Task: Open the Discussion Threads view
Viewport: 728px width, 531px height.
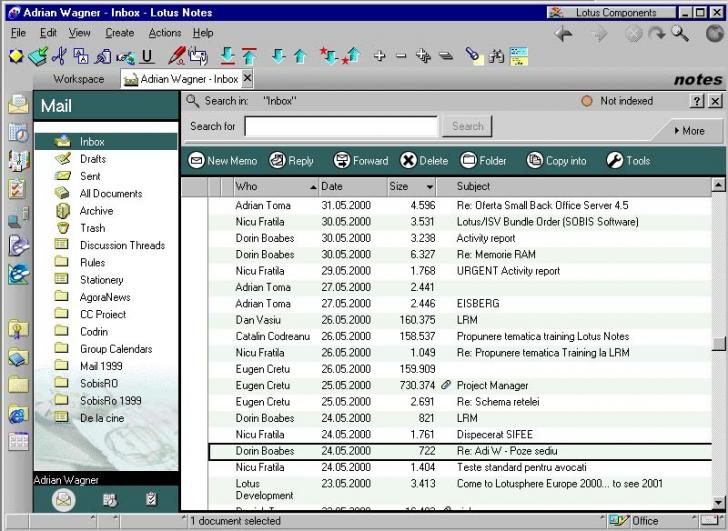Action: 122,245
